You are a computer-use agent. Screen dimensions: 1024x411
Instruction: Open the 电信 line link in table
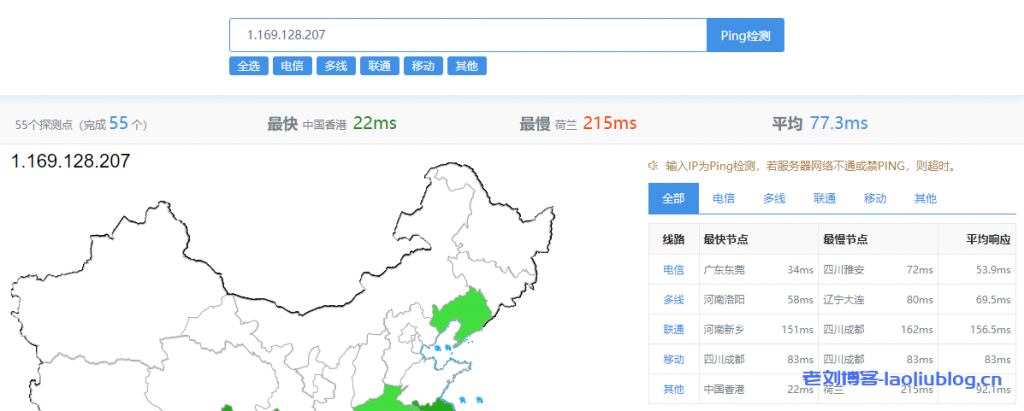pos(673,270)
